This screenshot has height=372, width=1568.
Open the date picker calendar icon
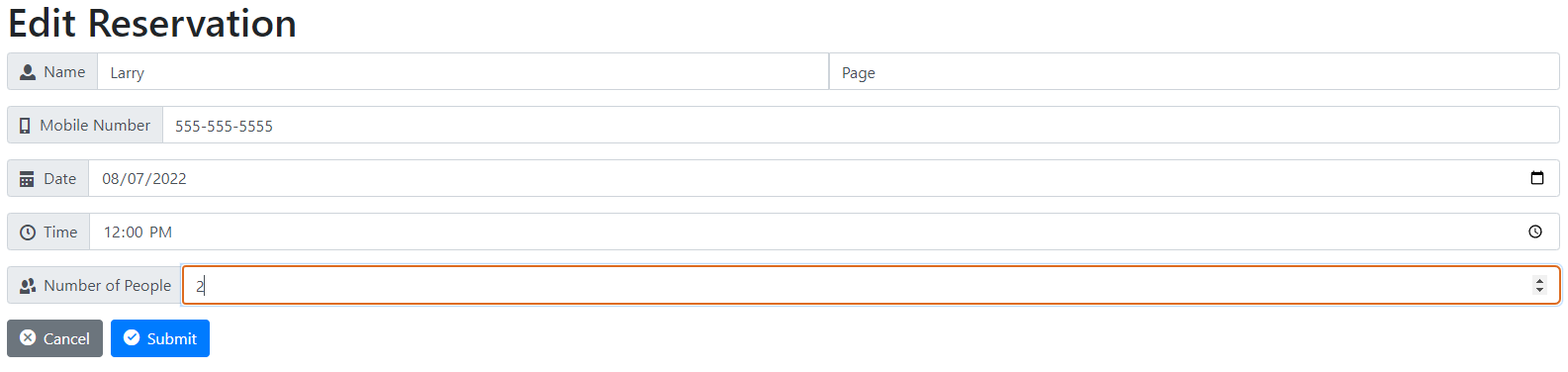pyautogui.click(x=1537, y=178)
